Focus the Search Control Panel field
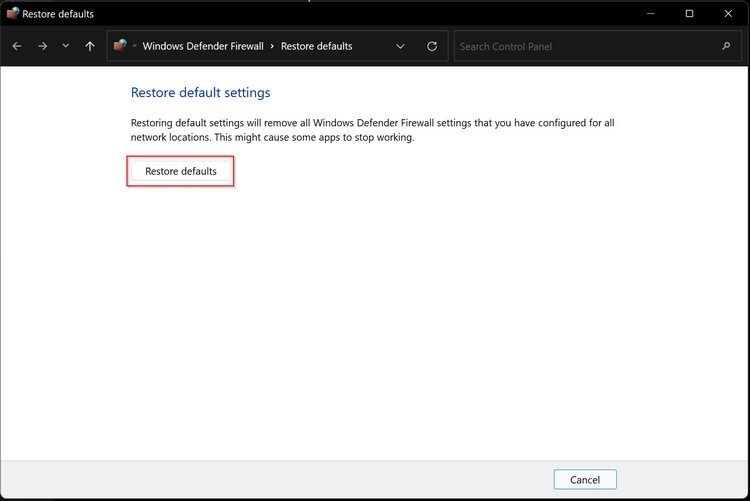This screenshot has height=501, width=750. [598, 46]
